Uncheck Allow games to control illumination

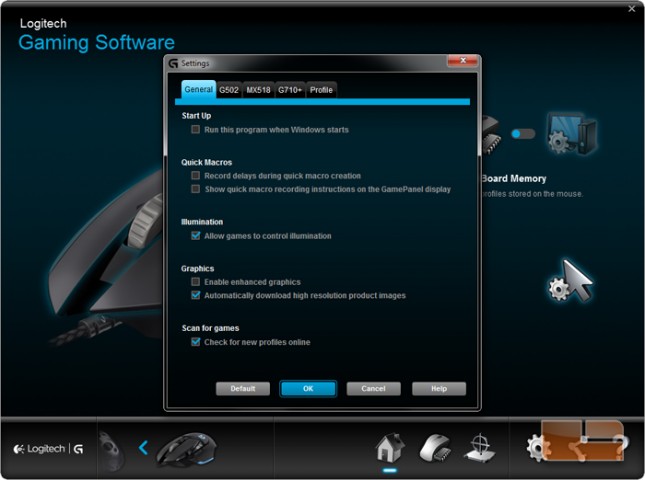click(x=195, y=236)
